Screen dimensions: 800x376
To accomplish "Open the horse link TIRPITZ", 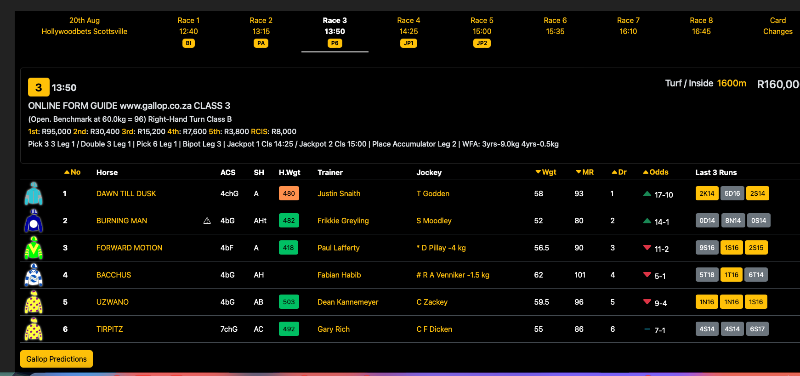I will 110,330.
